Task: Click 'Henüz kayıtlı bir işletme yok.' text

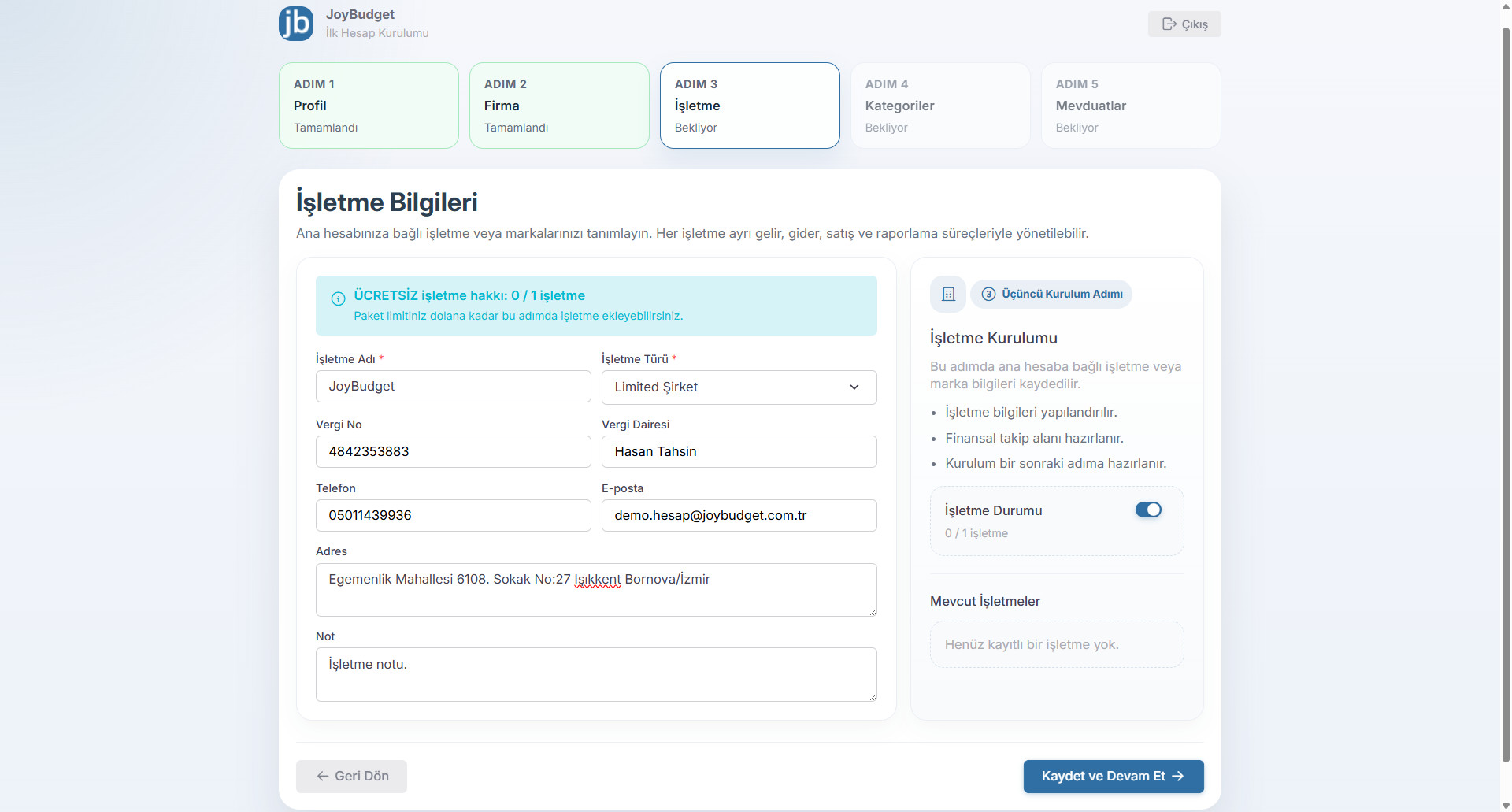Action: (1032, 644)
